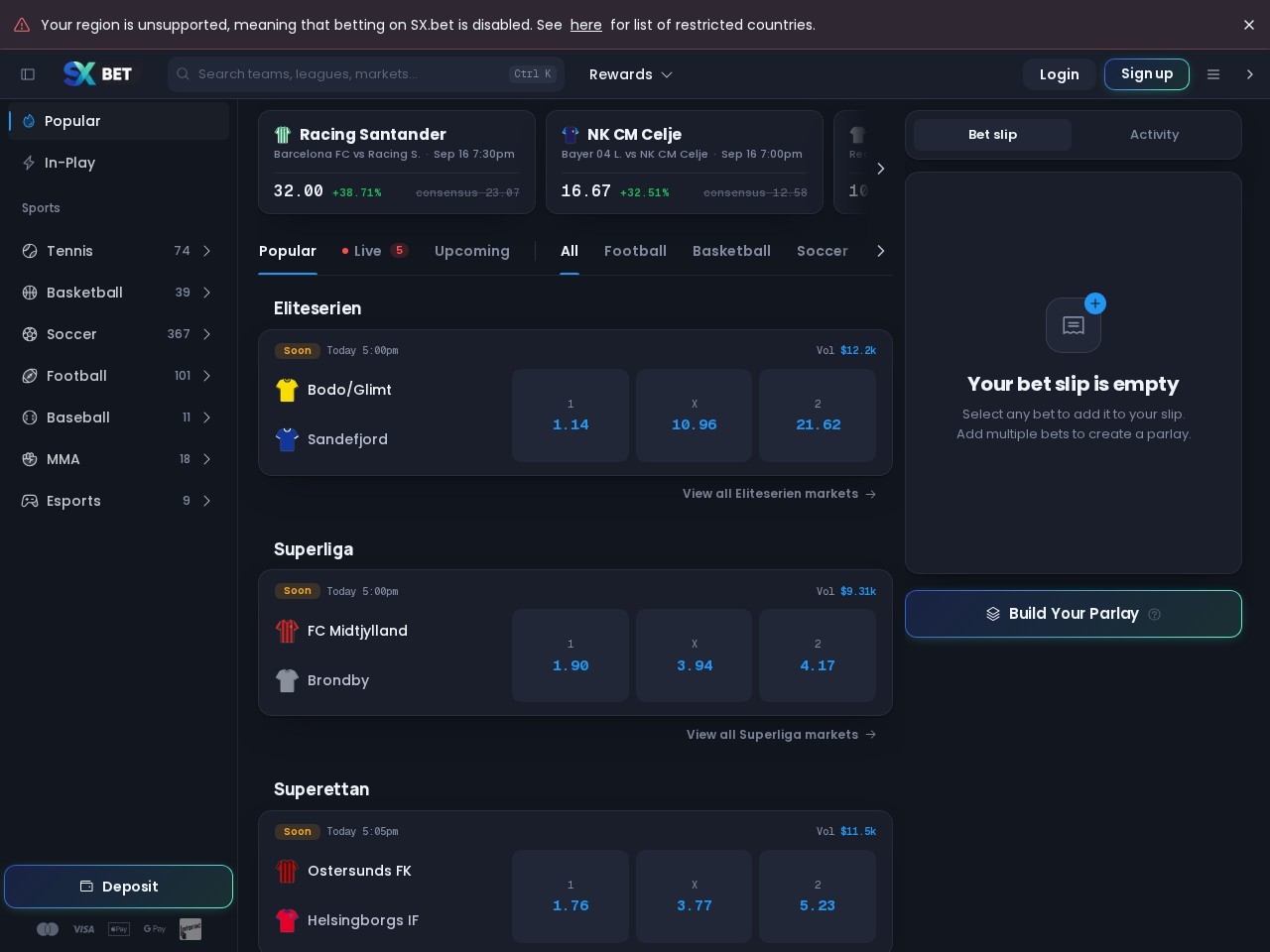Viewport: 1270px width, 952px height.
Task: Collapse the bet slip panel arrow
Action: pyautogui.click(x=1249, y=74)
